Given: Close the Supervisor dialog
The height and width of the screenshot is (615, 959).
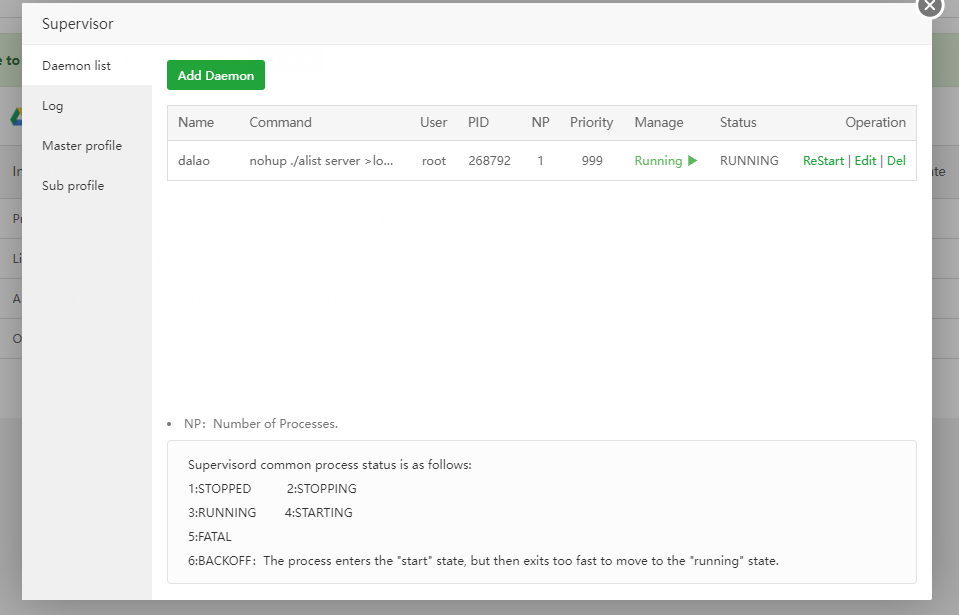Looking at the screenshot, I should pyautogui.click(x=929, y=6).
